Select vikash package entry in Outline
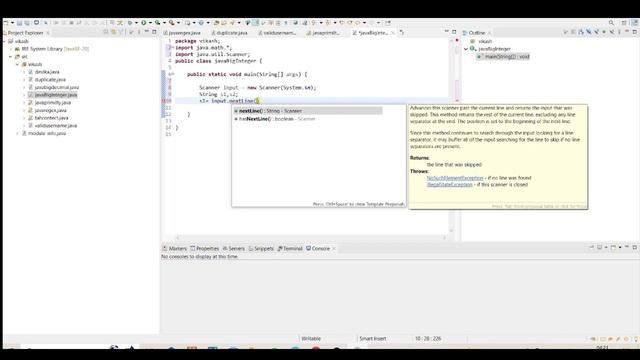Screen dimensions: 640x360 click(484, 41)
